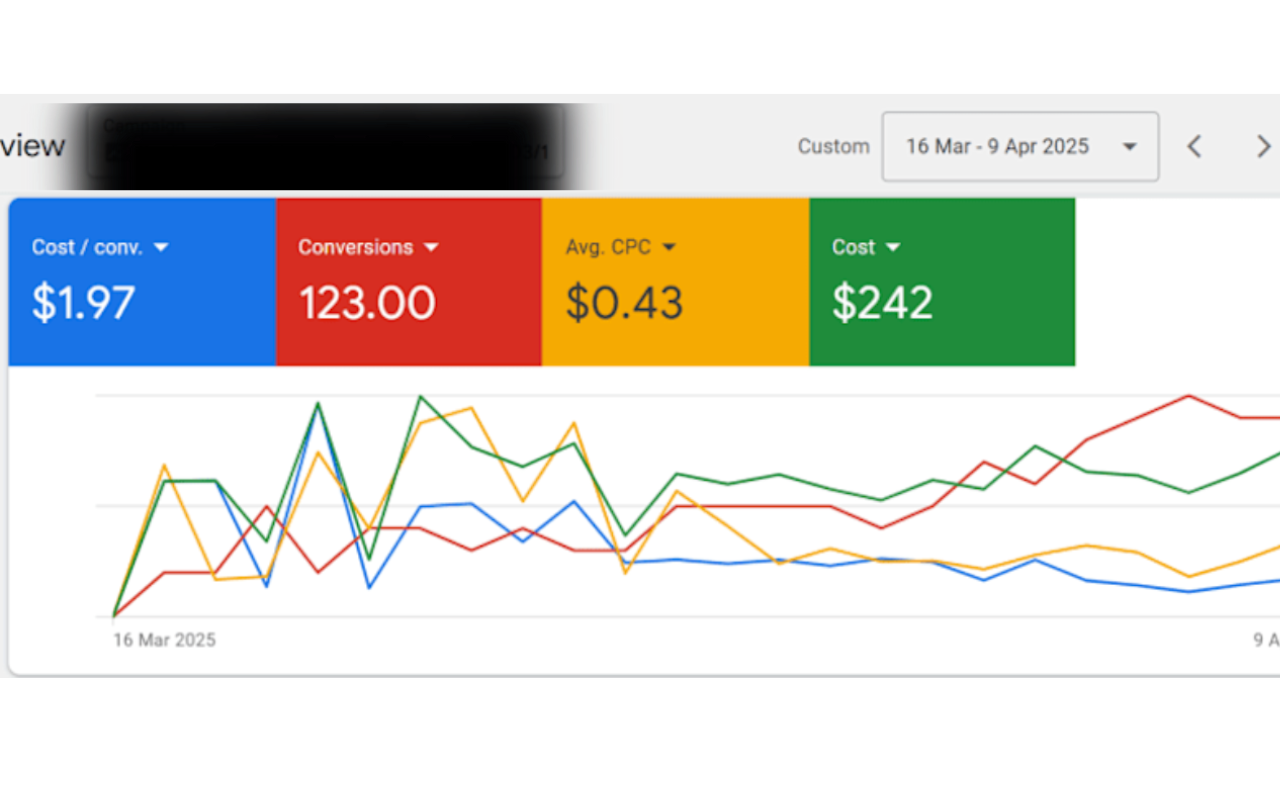Click the chart origin where lines start
This screenshot has height=796, width=1280.
pyautogui.click(x=113, y=616)
